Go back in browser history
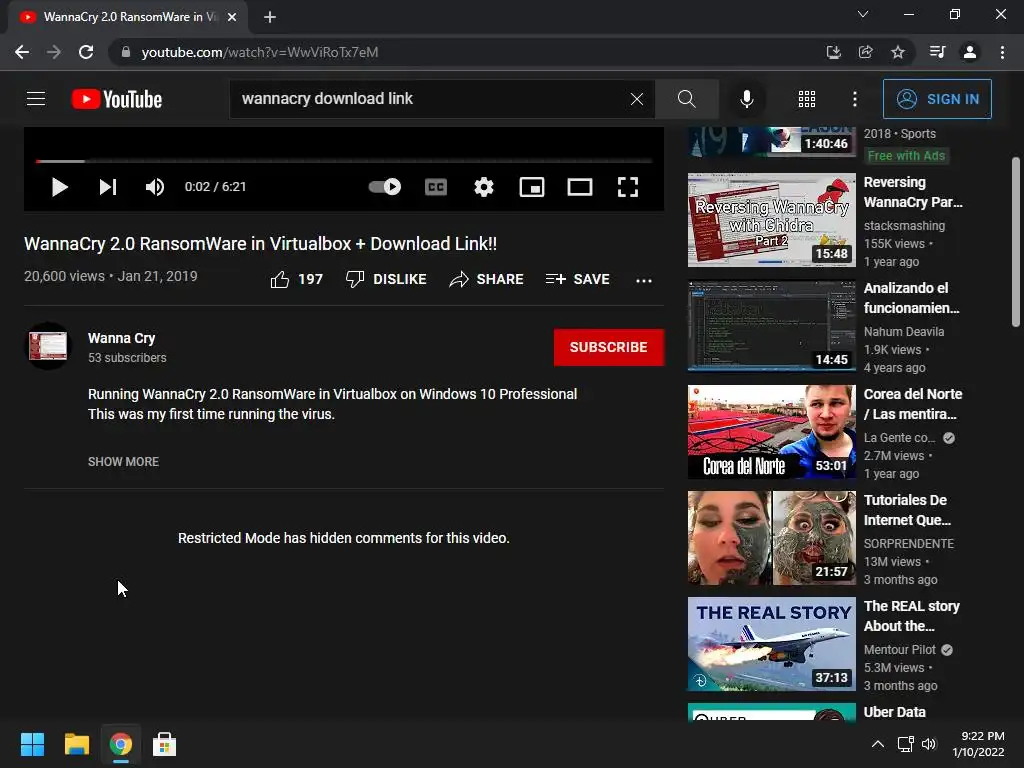Viewport: 1024px width, 768px height. click(22, 52)
